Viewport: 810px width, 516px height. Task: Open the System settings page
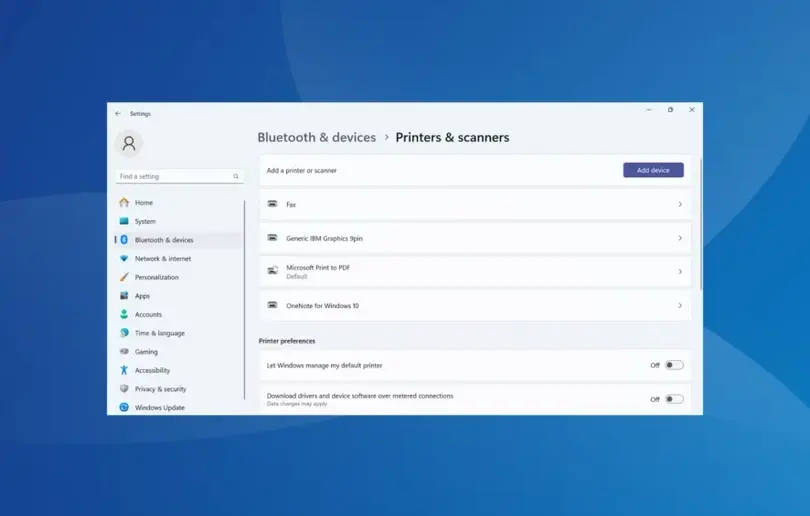(x=179, y=221)
